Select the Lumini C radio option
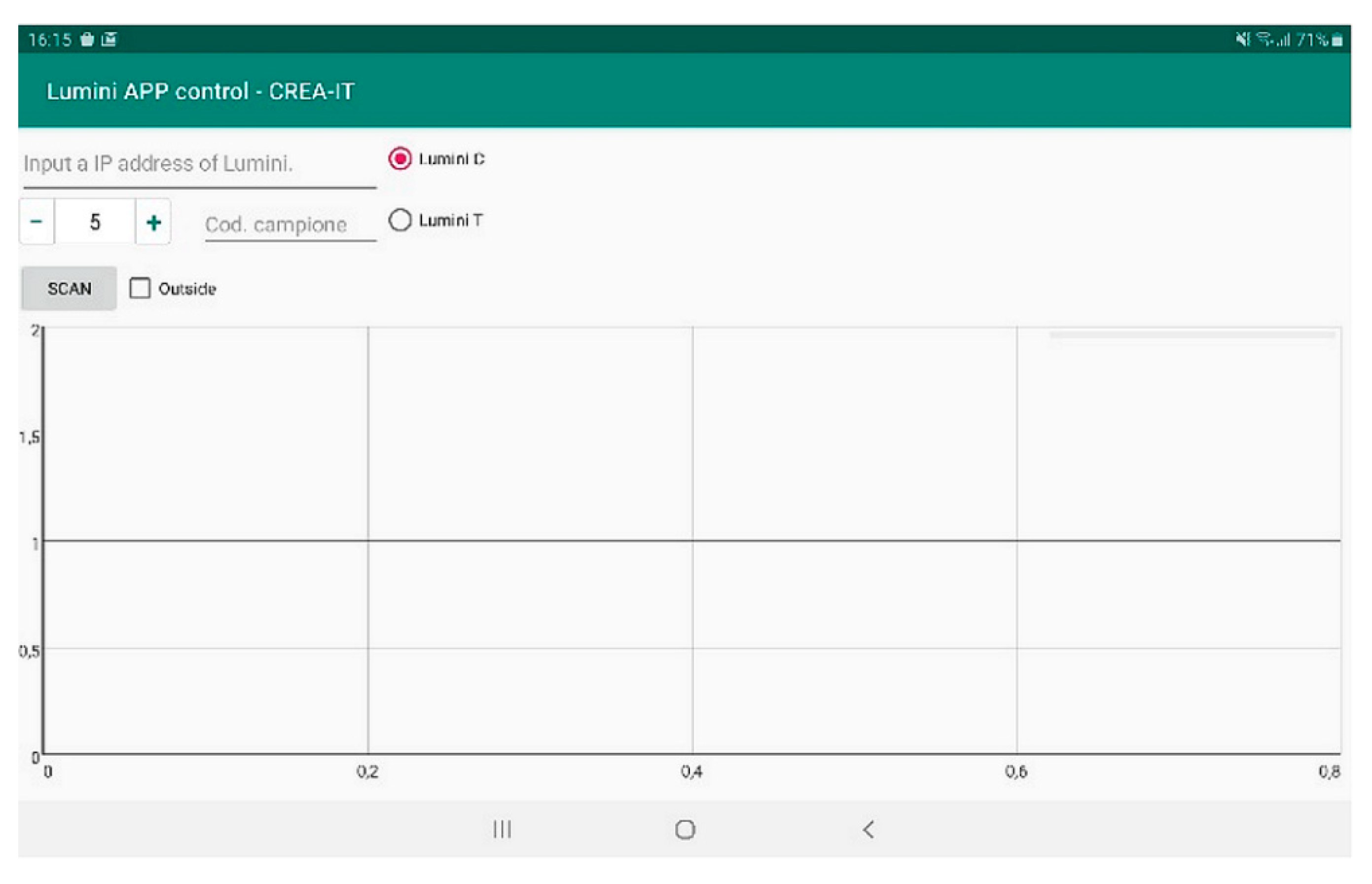1372x884 pixels. [400, 158]
